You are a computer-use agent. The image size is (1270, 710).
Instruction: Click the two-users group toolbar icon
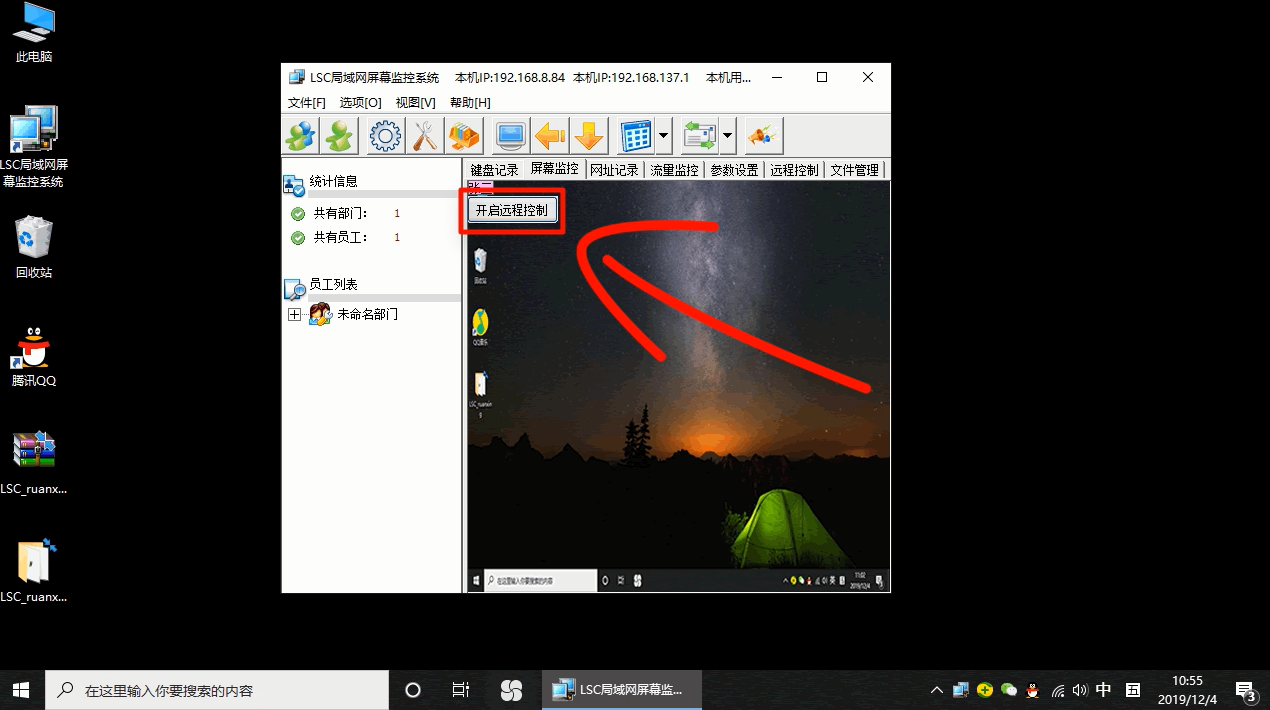[x=300, y=134]
